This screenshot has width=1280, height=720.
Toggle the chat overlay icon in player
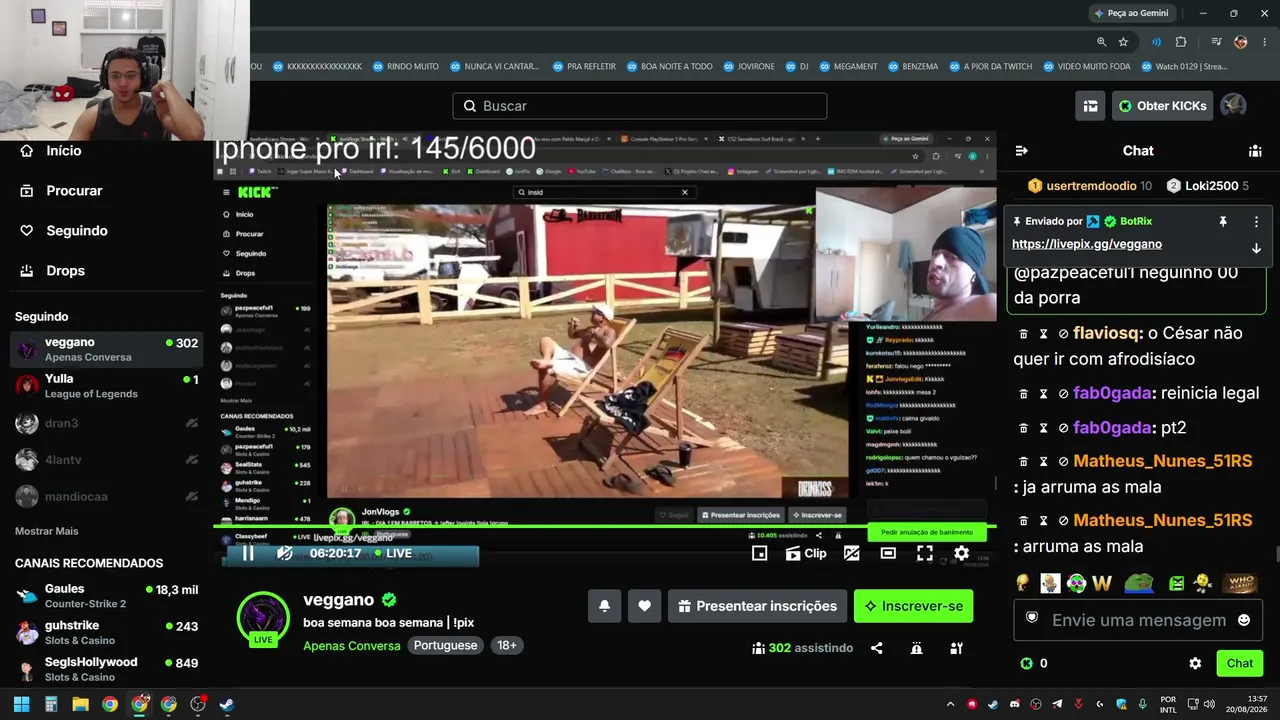click(x=852, y=553)
